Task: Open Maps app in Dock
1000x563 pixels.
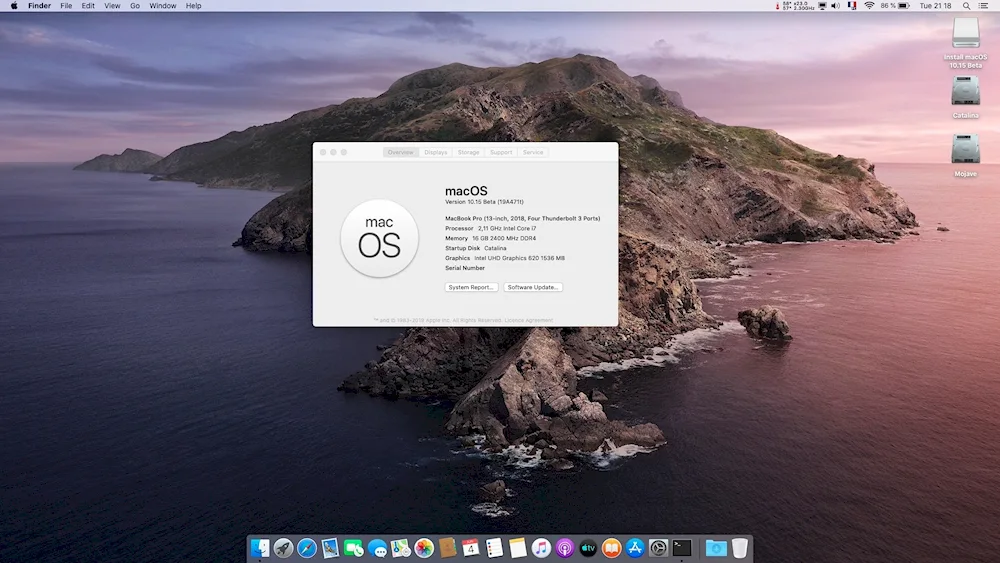Action: coord(401,548)
